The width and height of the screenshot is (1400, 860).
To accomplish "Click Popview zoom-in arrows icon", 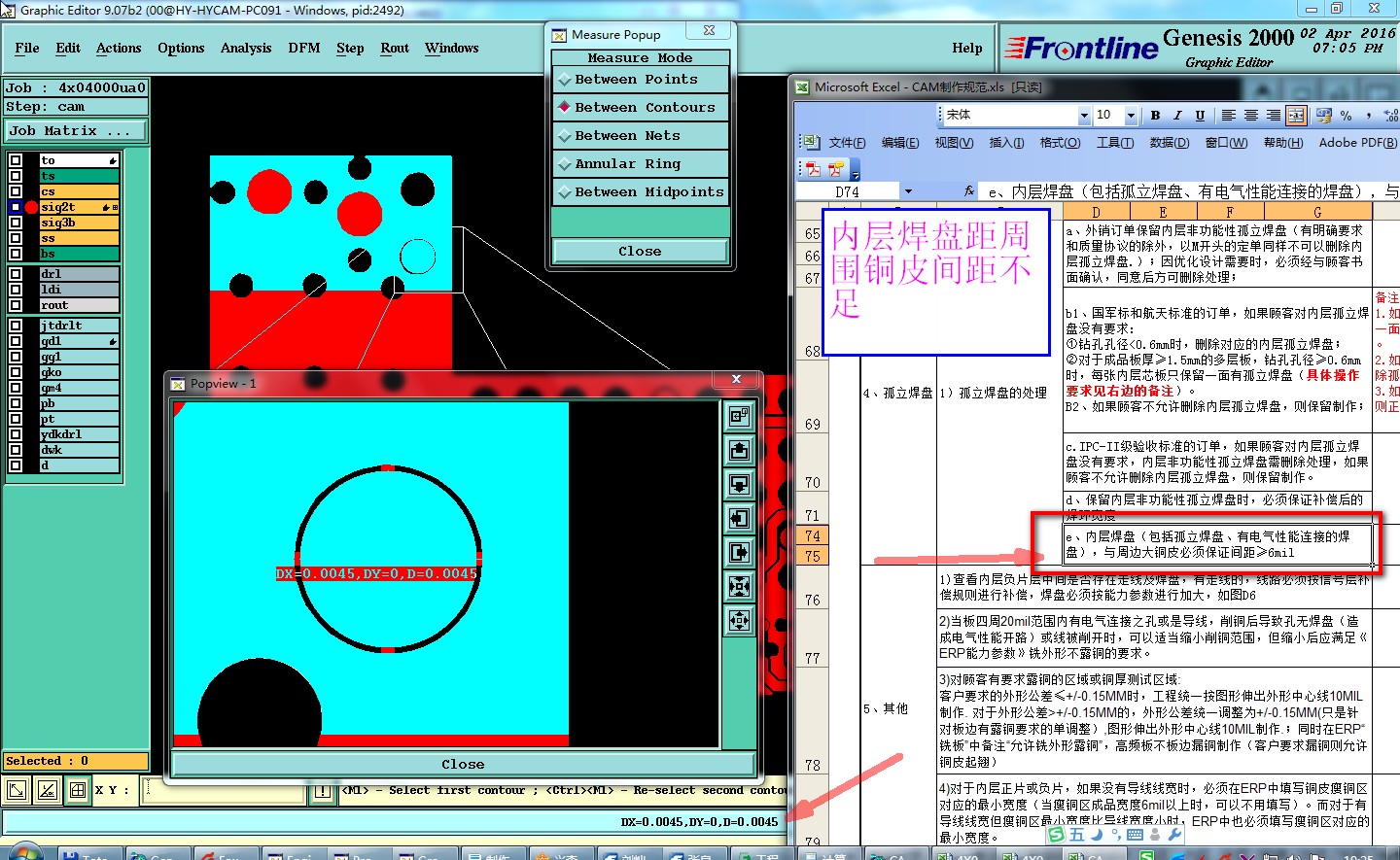I will click(x=740, y=587).
